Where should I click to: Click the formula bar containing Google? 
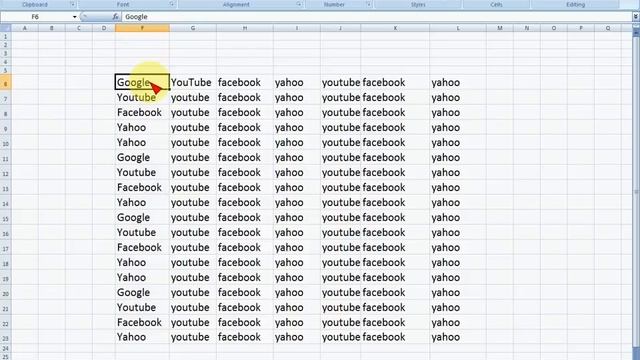coord(377,17)
